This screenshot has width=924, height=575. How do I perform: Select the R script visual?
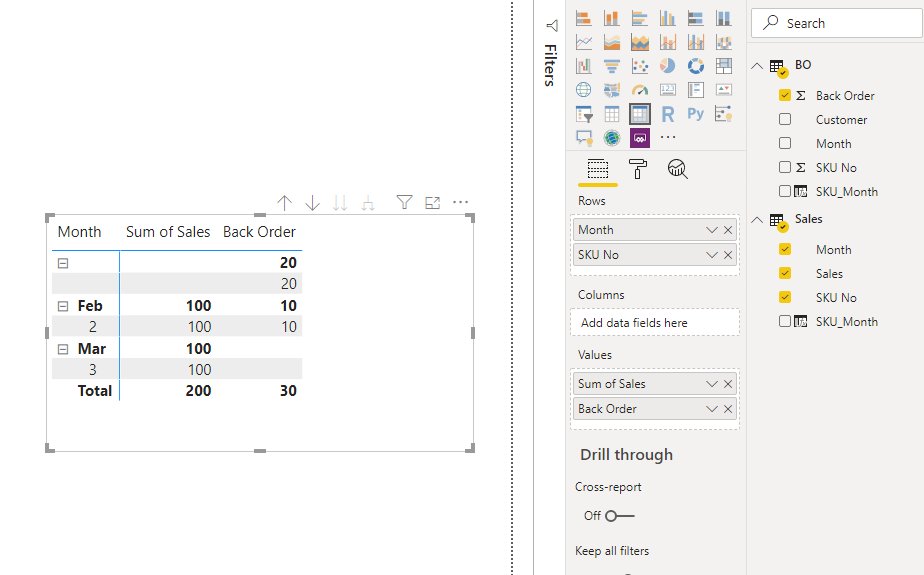(x=668, y=114)
